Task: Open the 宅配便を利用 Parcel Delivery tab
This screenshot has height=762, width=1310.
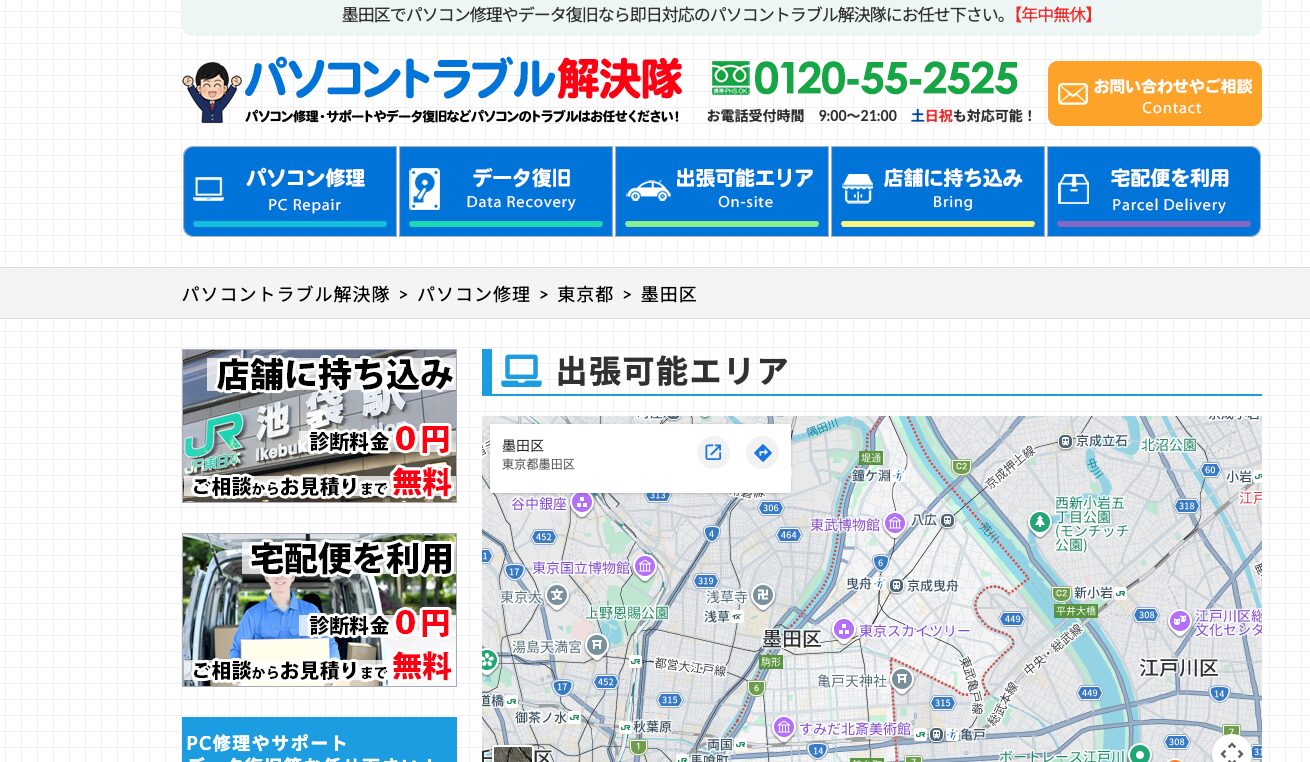Action: 1154,190
